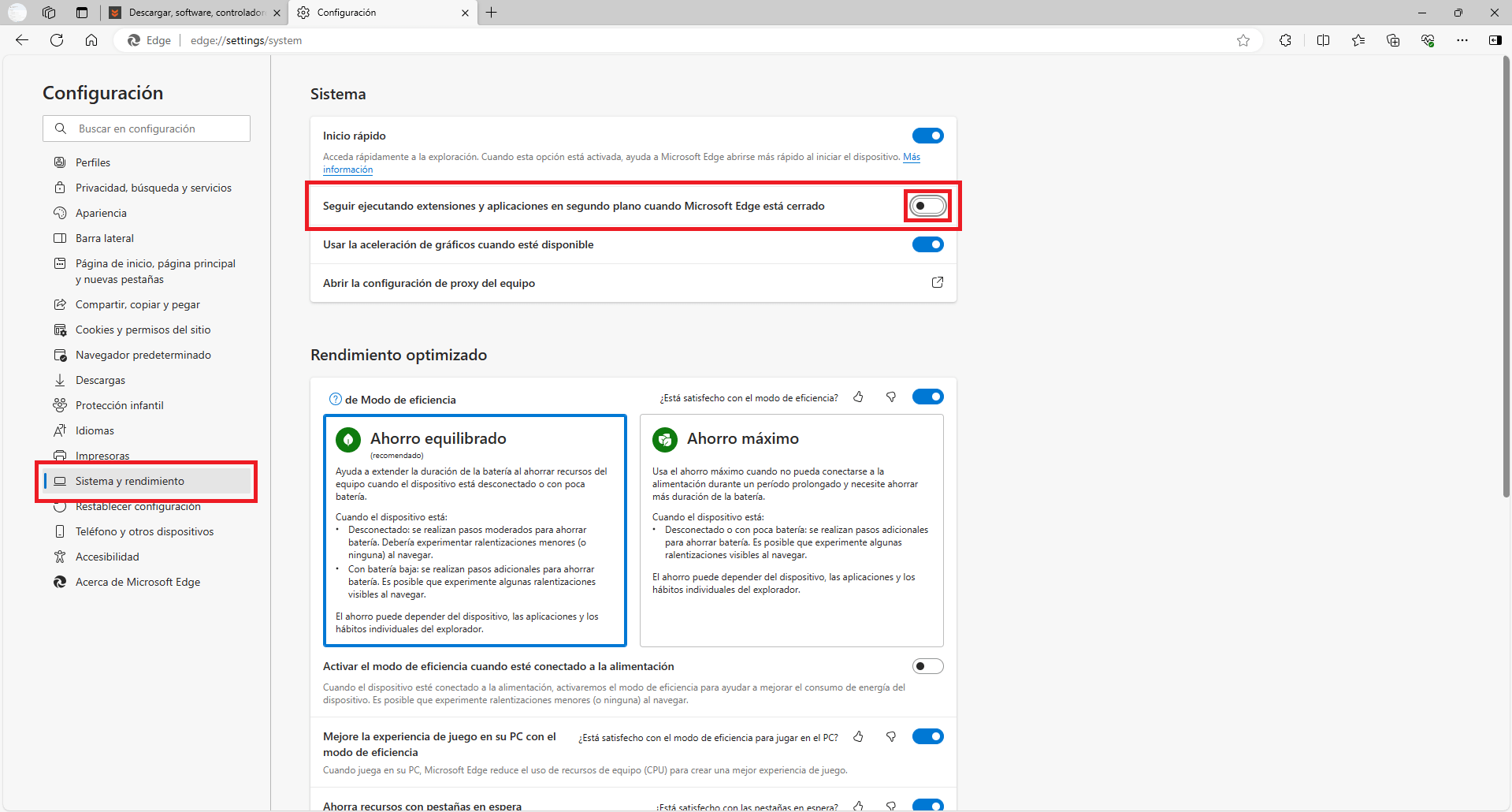The width and height of the screenshot is (1512, 812).
Task: Select Compartir, copiar y pegar
Action: 147,304
